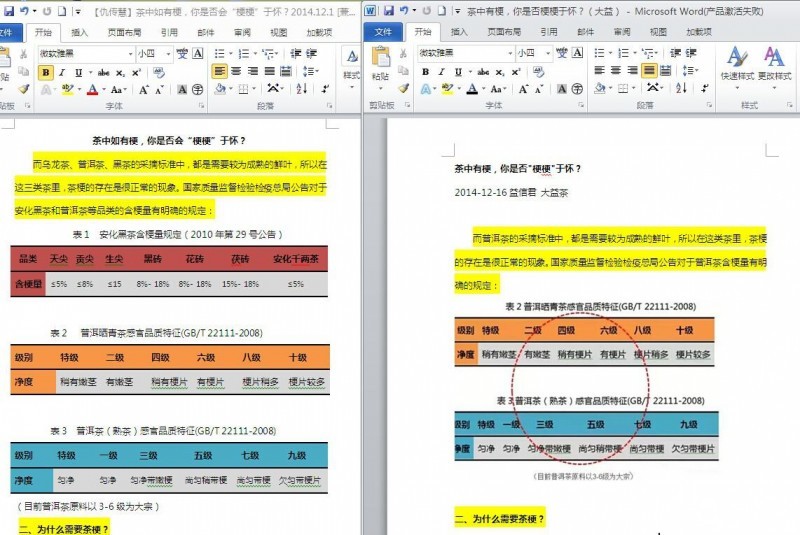The width and height of the screenshot is (800, 535).
Task: Open font name dropdown in left window
Action: [131, 54]
